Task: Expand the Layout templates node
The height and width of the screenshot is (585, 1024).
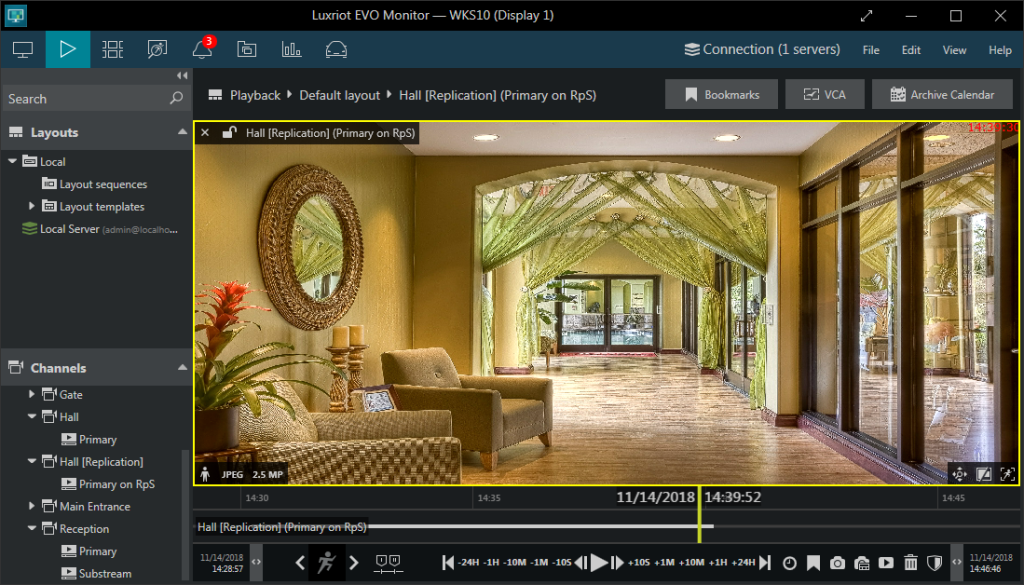Action: click(31, 206)
